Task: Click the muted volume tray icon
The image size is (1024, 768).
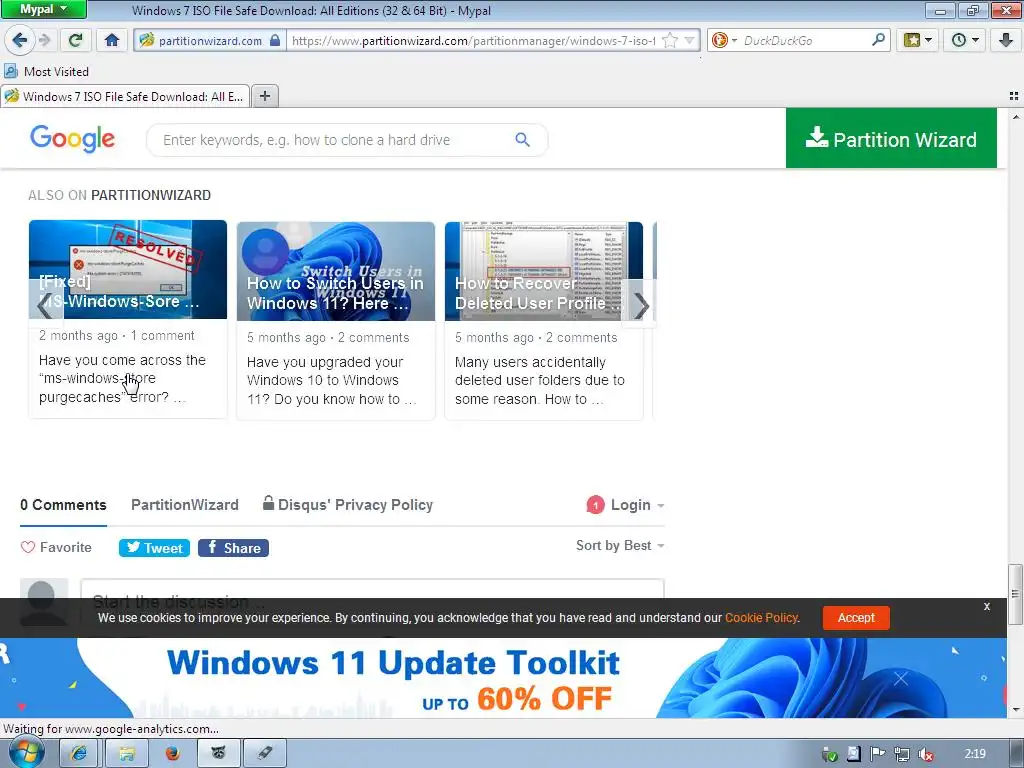Action: click(x=925, y=755)
